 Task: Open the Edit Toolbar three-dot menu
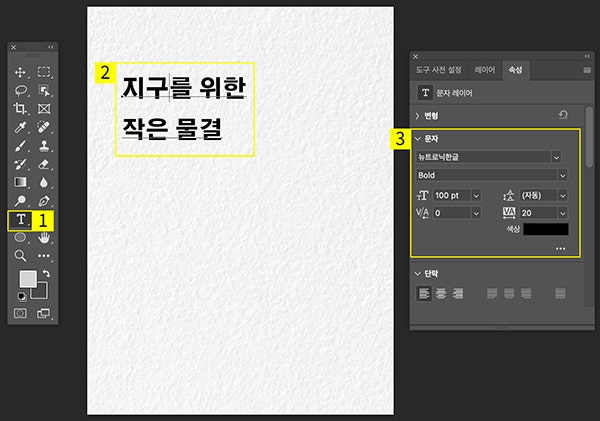pyautogui.click(x=44, y=256)
